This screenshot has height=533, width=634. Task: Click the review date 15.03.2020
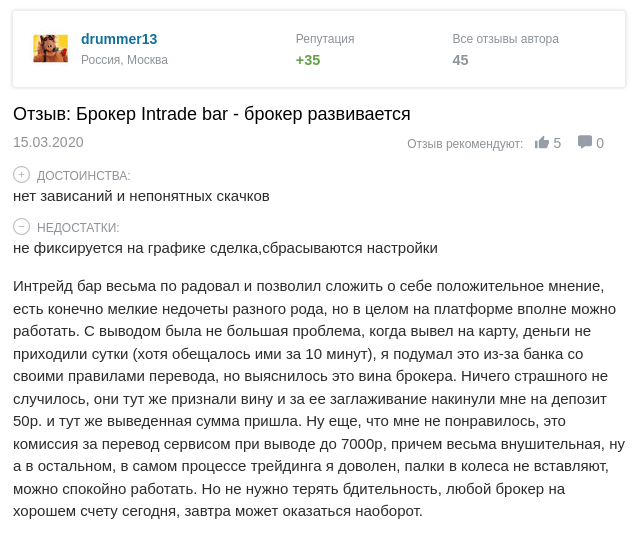coord(48,142)
